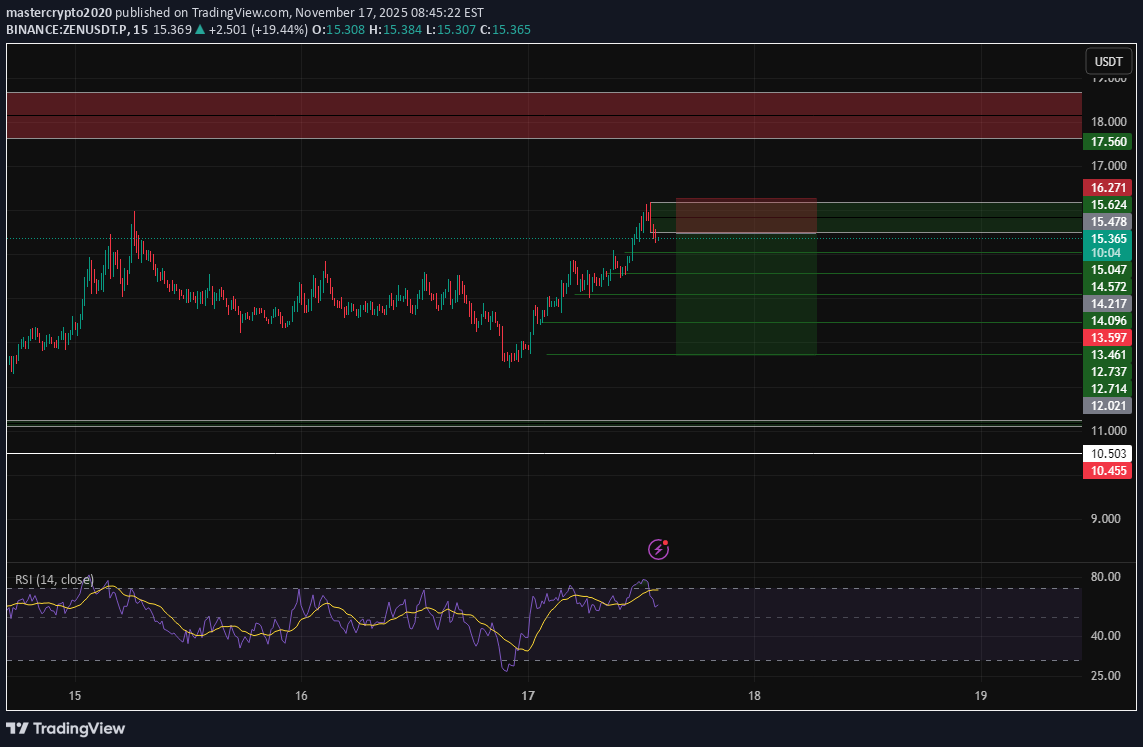Click the TradingView logo icon
Screen dimensions: 1143x747
click(16, 728)
